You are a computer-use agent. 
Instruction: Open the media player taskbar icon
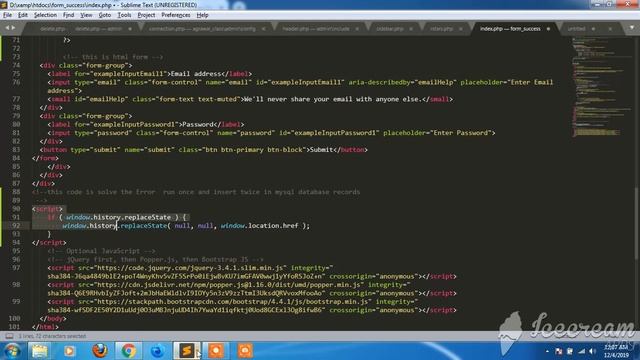[69, 351]
